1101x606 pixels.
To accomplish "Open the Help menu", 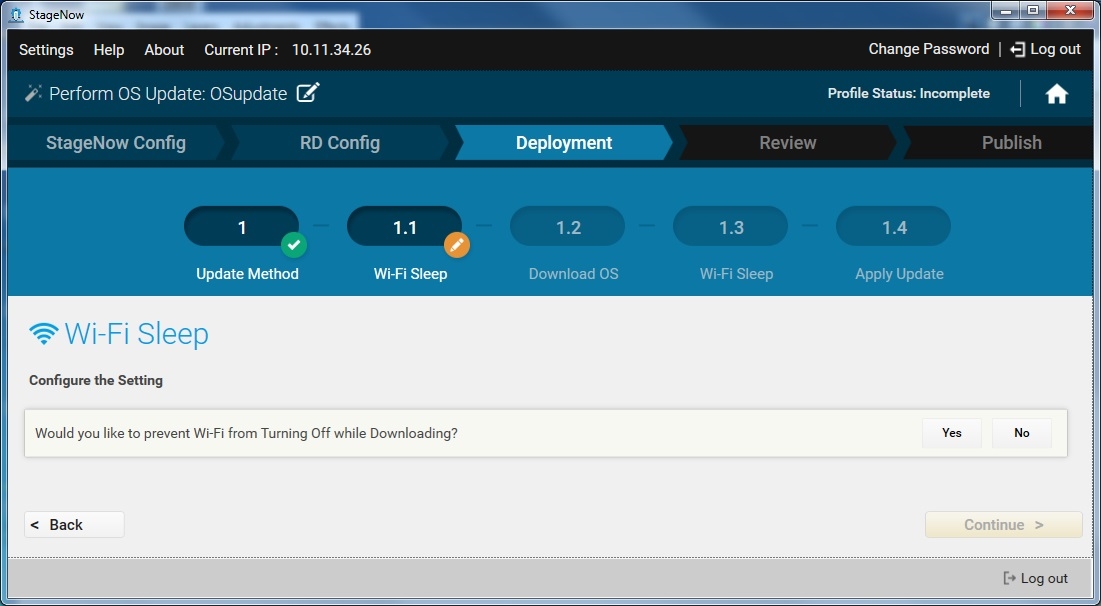I will [109, 50].
